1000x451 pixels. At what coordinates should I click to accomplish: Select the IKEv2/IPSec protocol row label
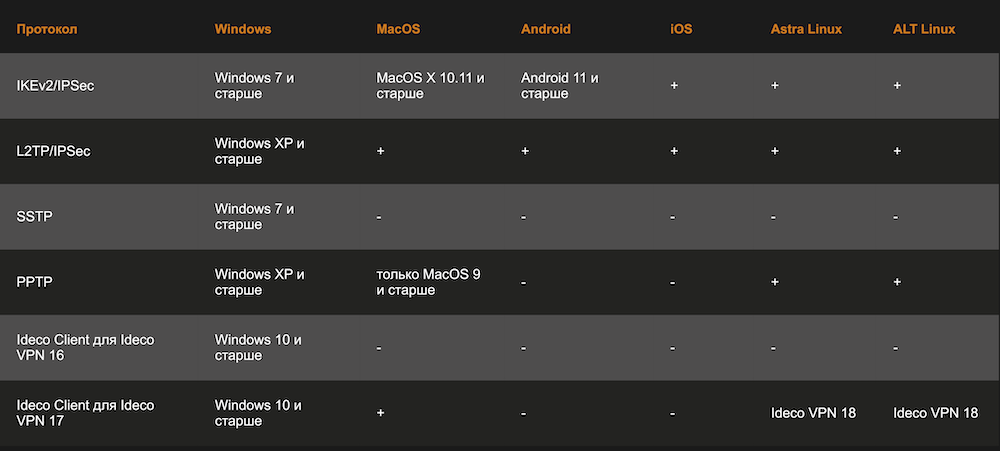pos(56,86)
